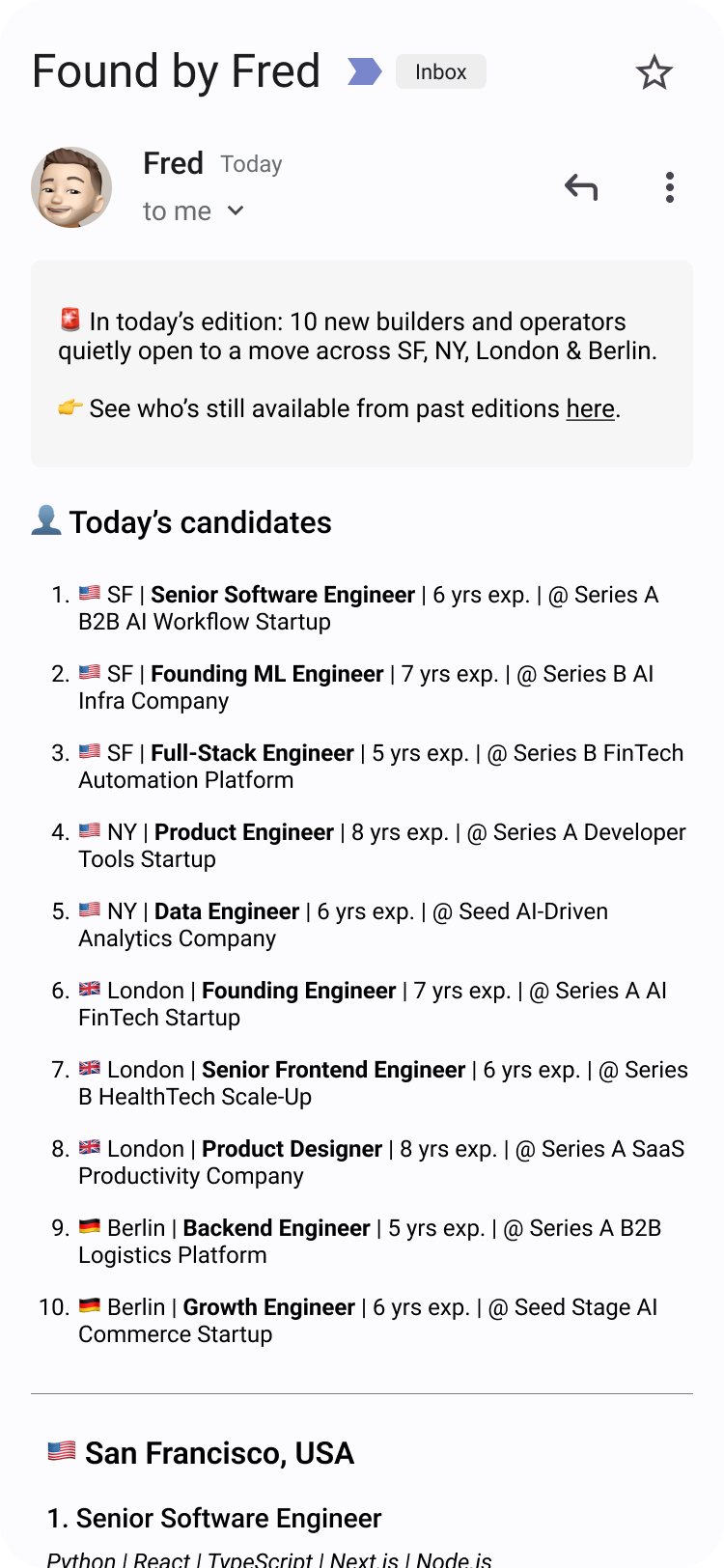724x1568 pixels.
Task: Select the Senior Software Engineer candidate entry
Action: pos(282,595)
